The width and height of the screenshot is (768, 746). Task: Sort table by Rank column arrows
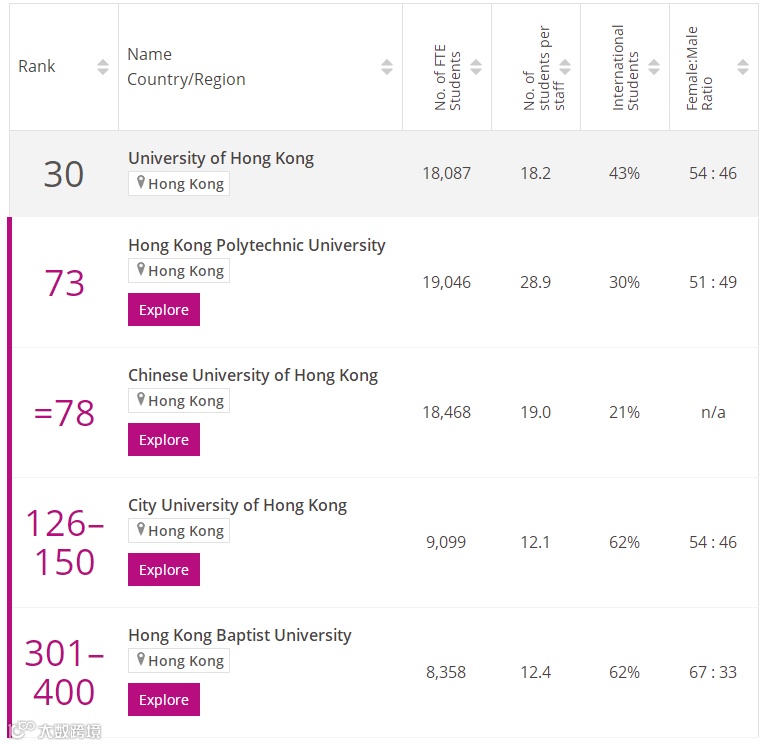[x=103, y=67]
